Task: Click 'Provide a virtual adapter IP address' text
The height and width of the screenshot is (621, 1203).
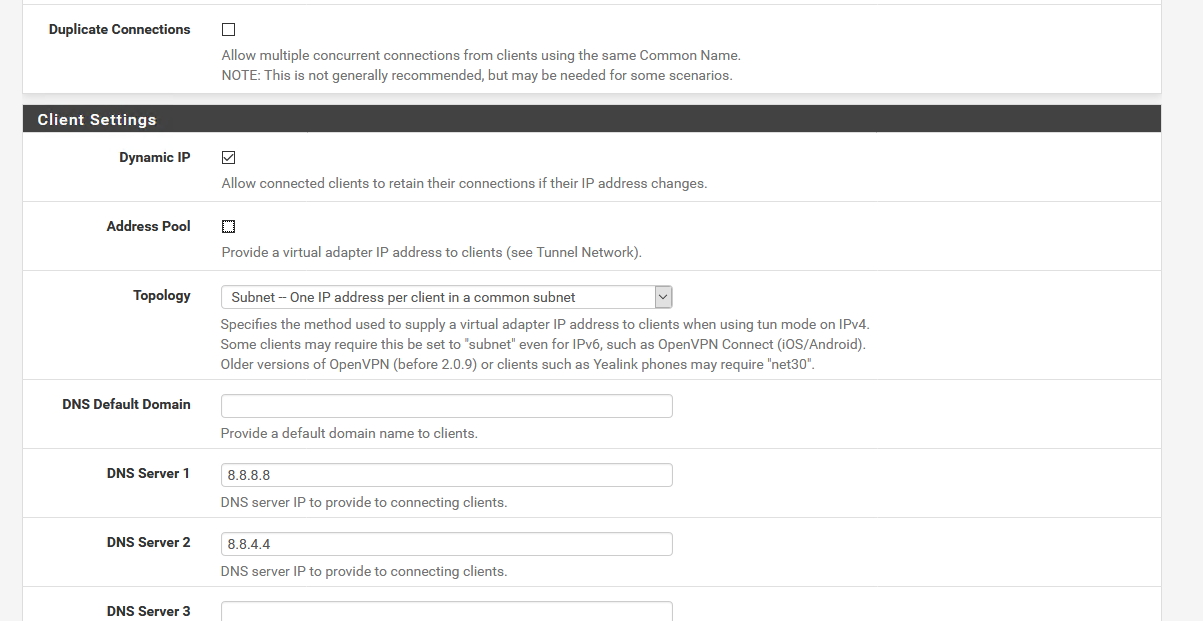Action: click(431, 252)
